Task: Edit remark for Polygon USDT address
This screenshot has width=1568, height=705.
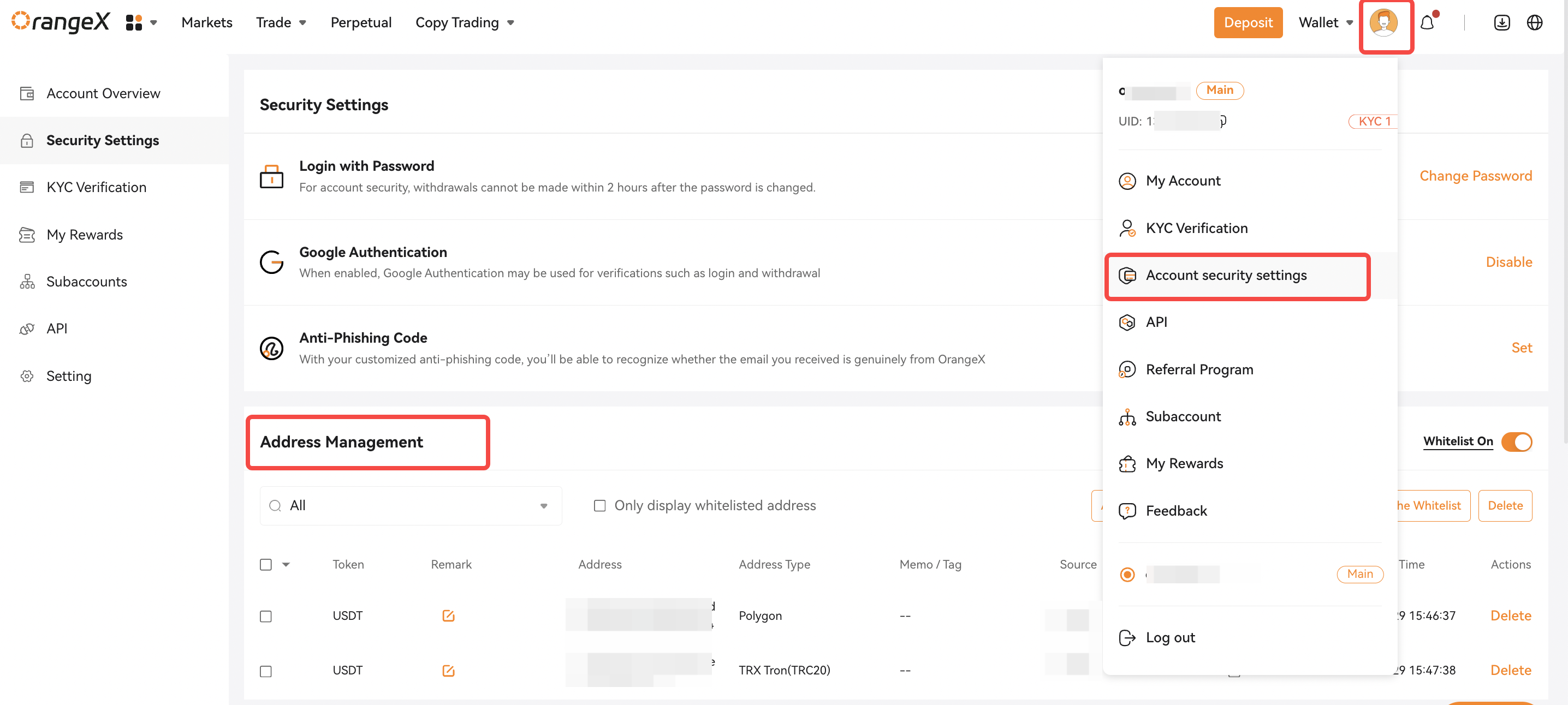Action: click(448, 616)
